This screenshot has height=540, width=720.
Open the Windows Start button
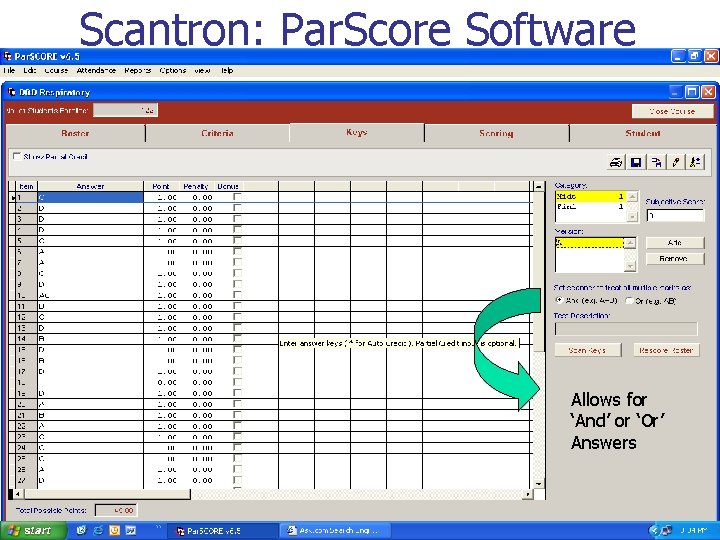32,530
